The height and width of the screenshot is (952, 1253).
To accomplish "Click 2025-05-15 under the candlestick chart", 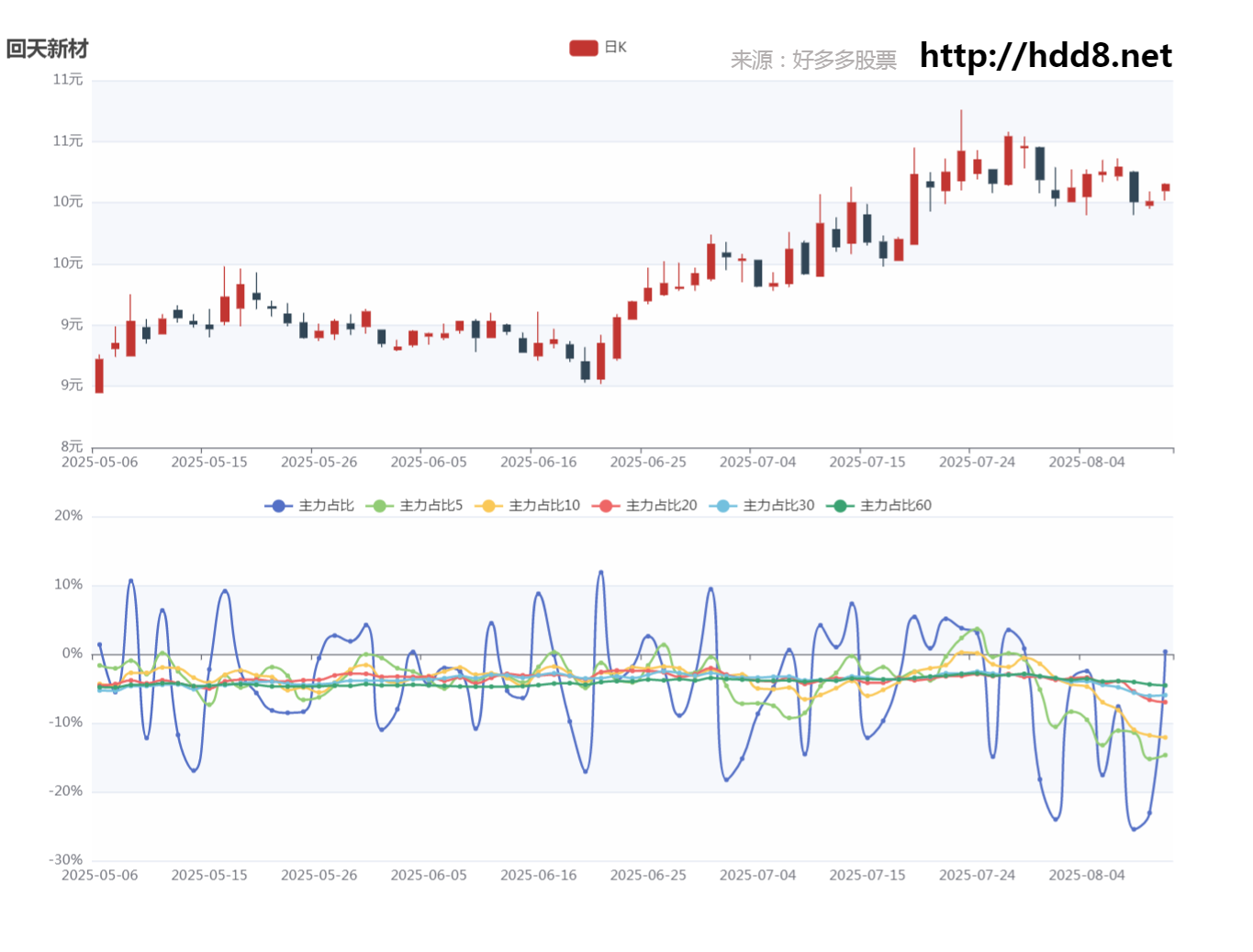I will (x=209, y=463).
